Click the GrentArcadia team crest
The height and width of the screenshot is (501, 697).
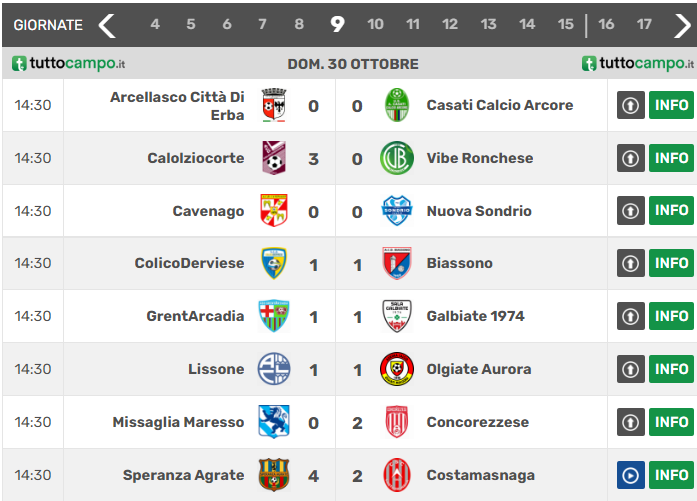[273, 316]
